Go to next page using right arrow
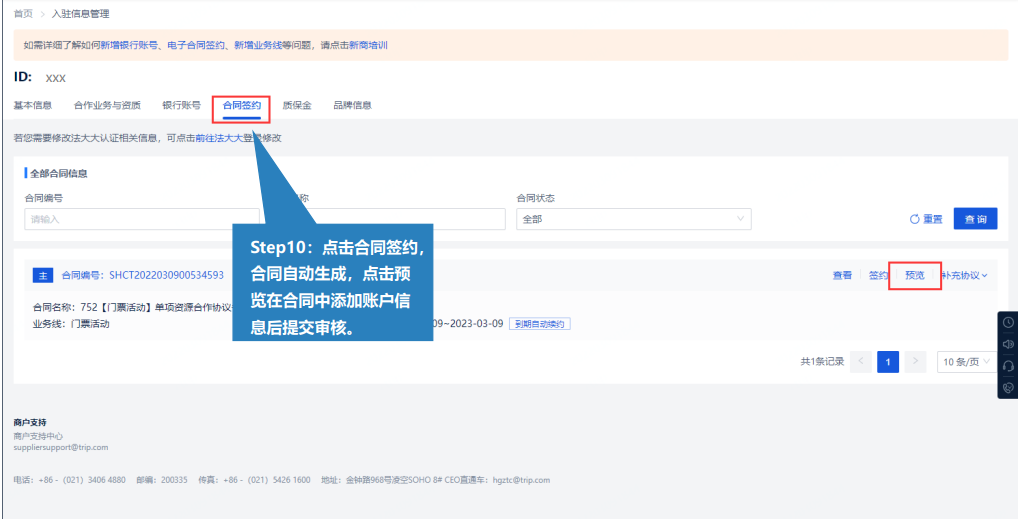Screen dimensions: 1025x526 (x=915, y=362)
